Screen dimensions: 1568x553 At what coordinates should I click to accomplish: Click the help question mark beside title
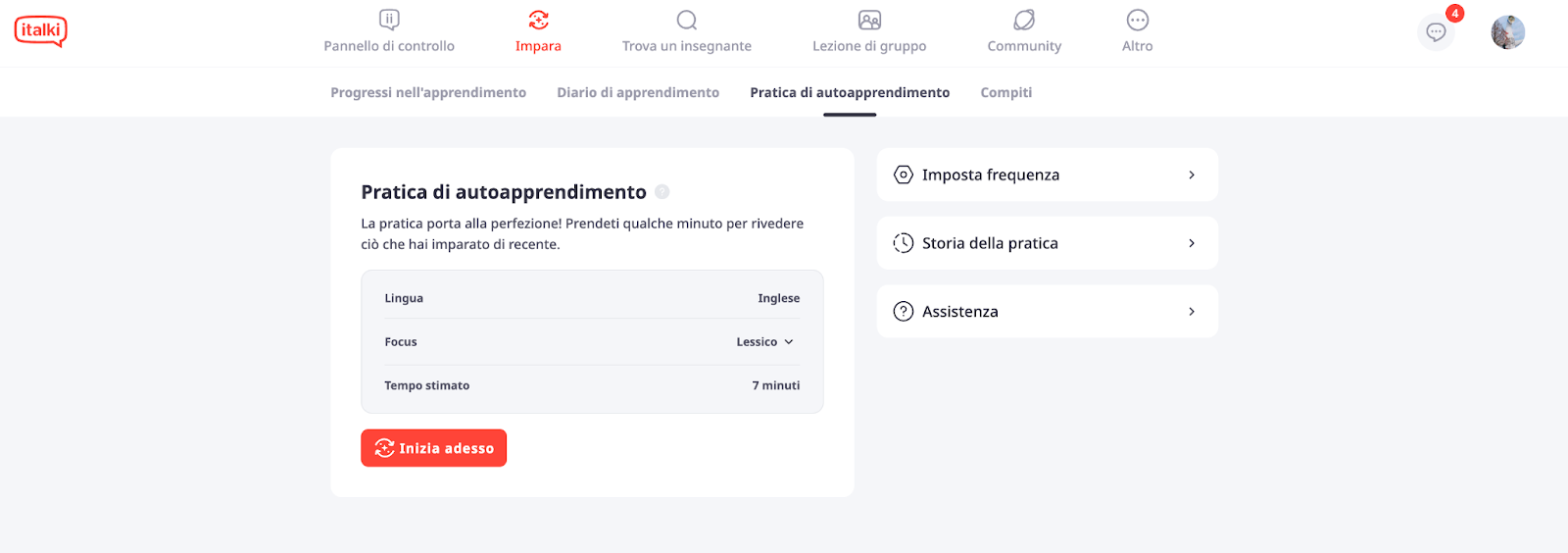tap(662, 192)
